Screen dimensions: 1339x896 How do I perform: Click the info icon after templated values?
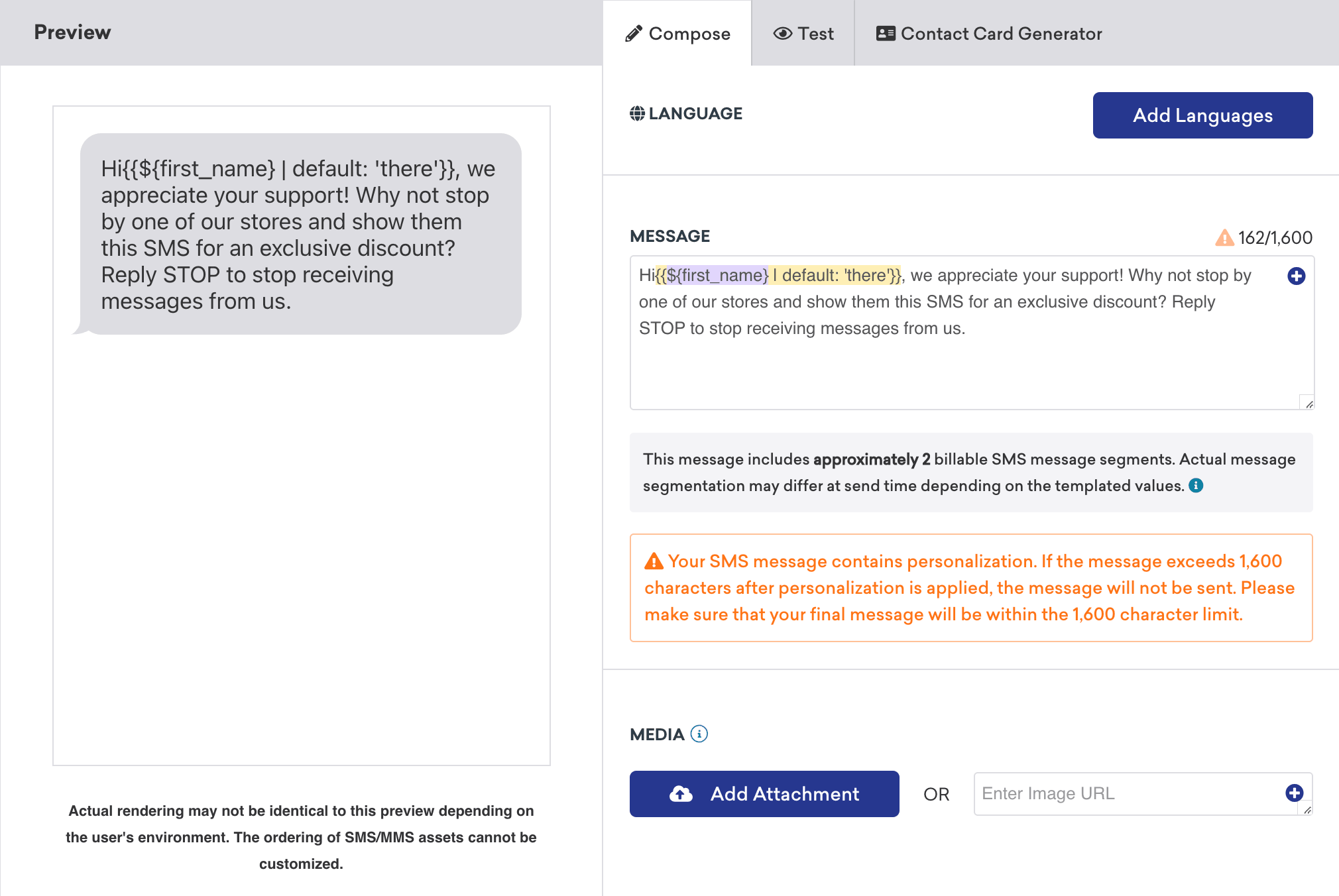[1196, 486]
